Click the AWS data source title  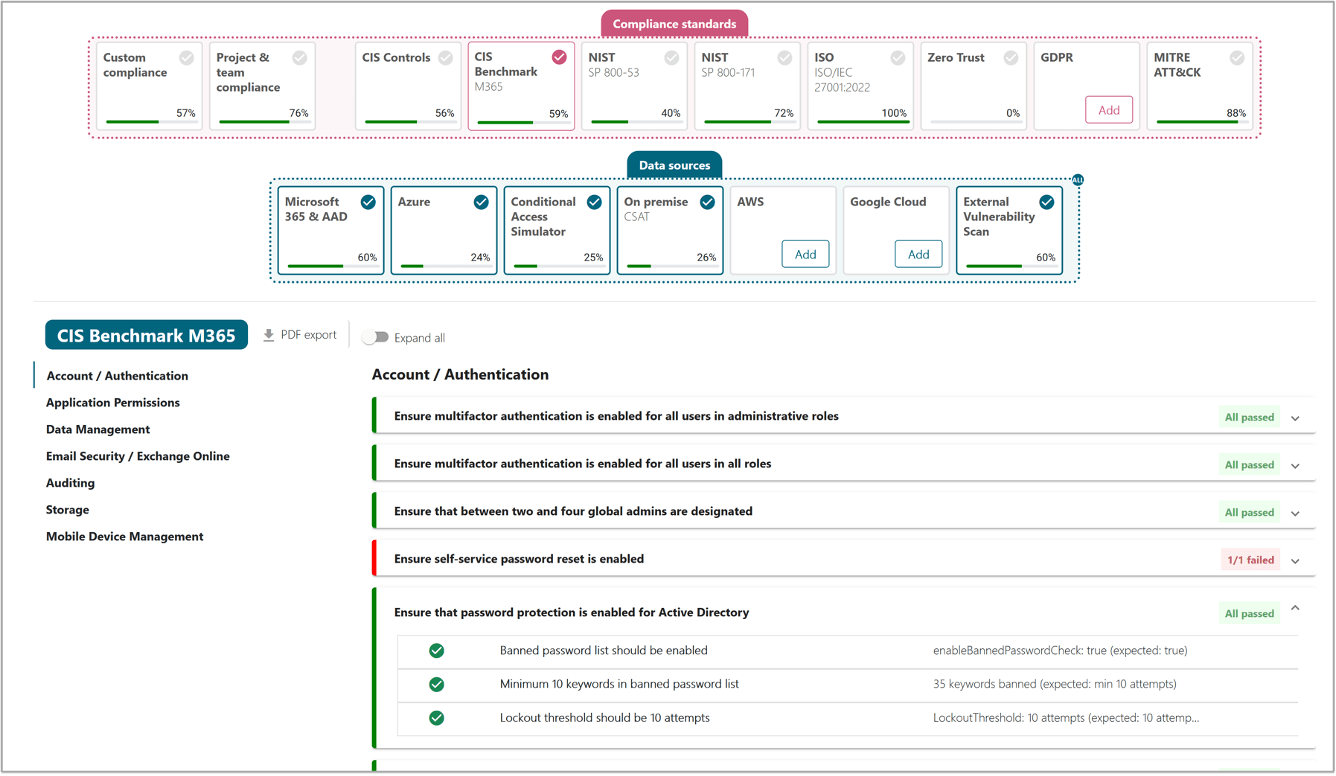tap(750, 202)
